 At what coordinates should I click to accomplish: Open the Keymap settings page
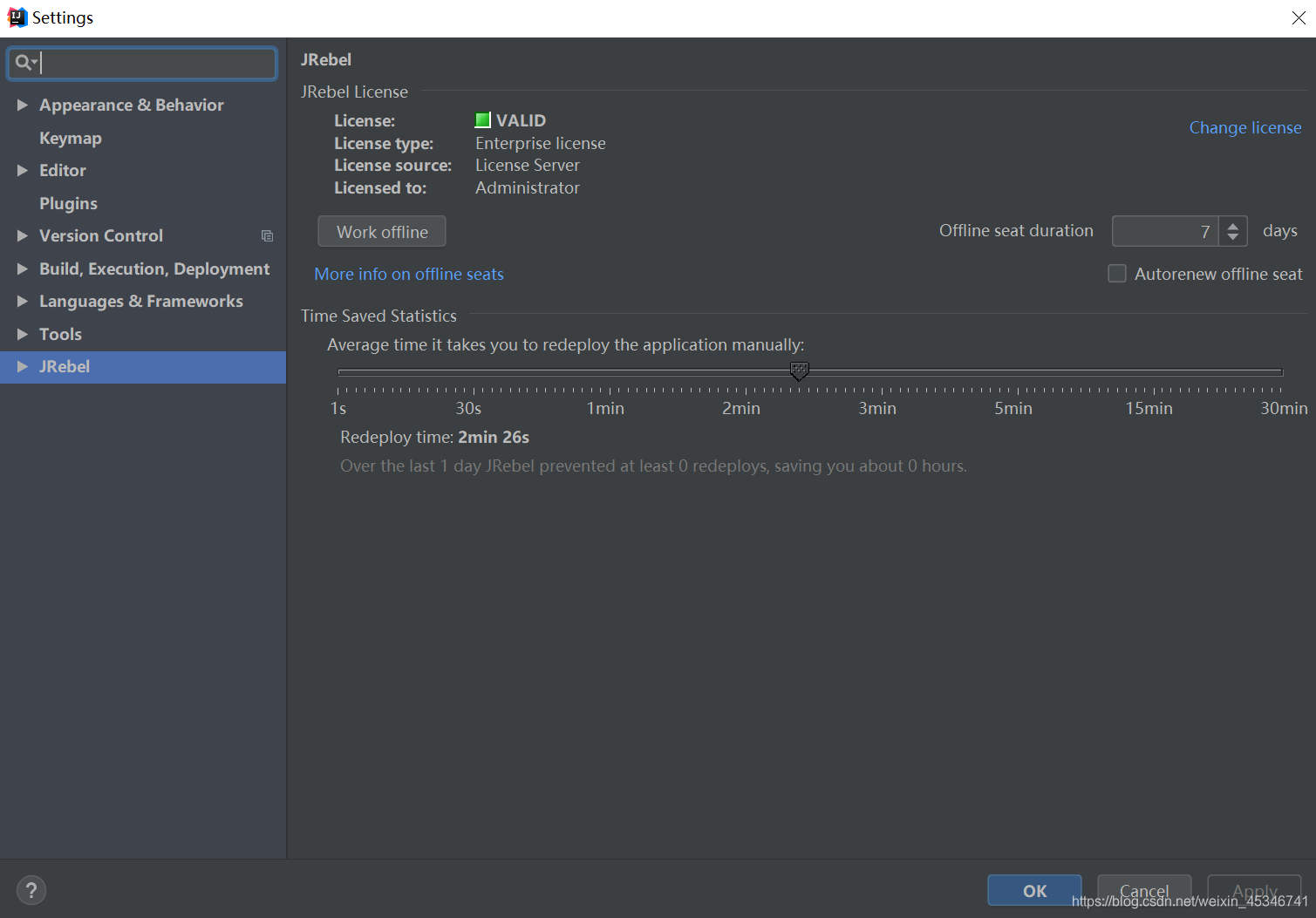click(71, 138)
